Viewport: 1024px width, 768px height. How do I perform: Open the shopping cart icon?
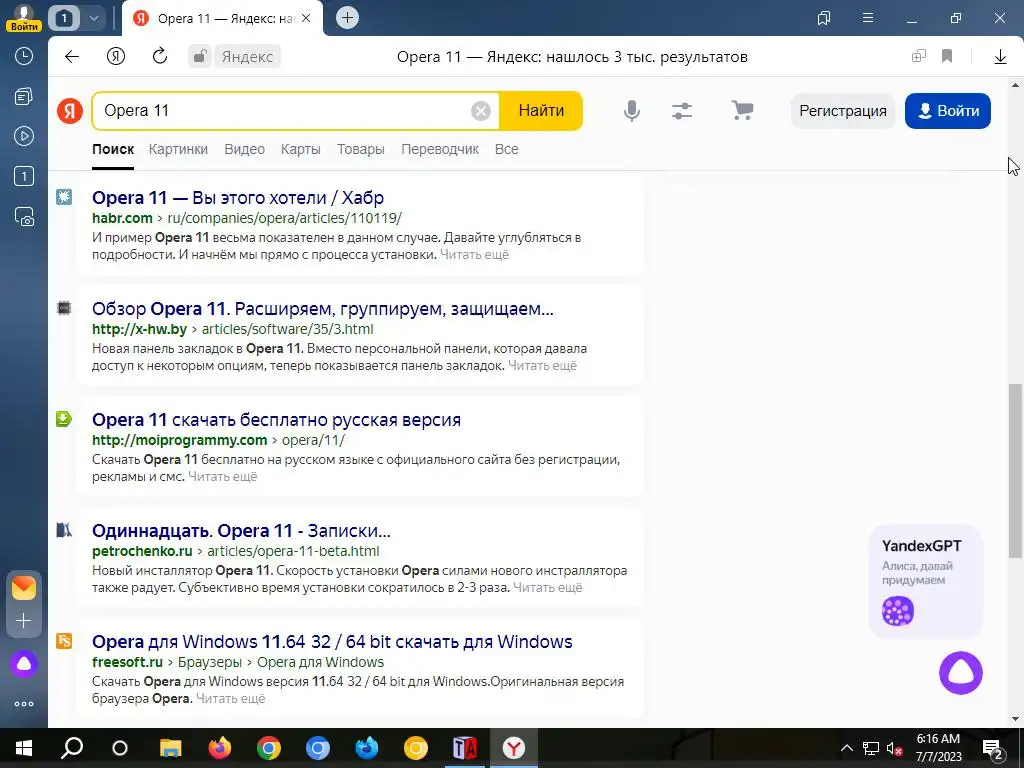pos(743,110)
